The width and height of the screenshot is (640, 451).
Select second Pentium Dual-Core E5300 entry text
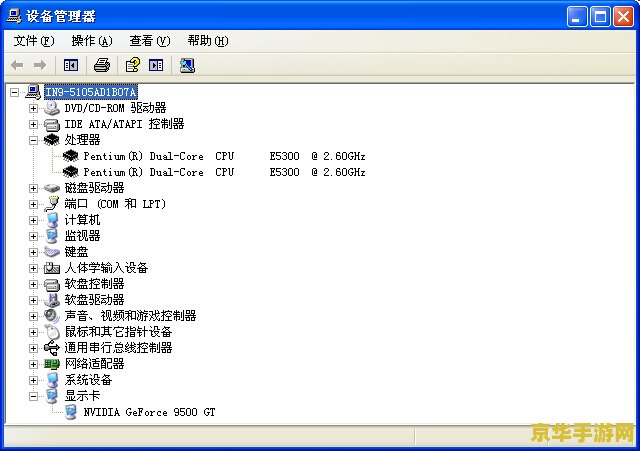coord(224,172)
